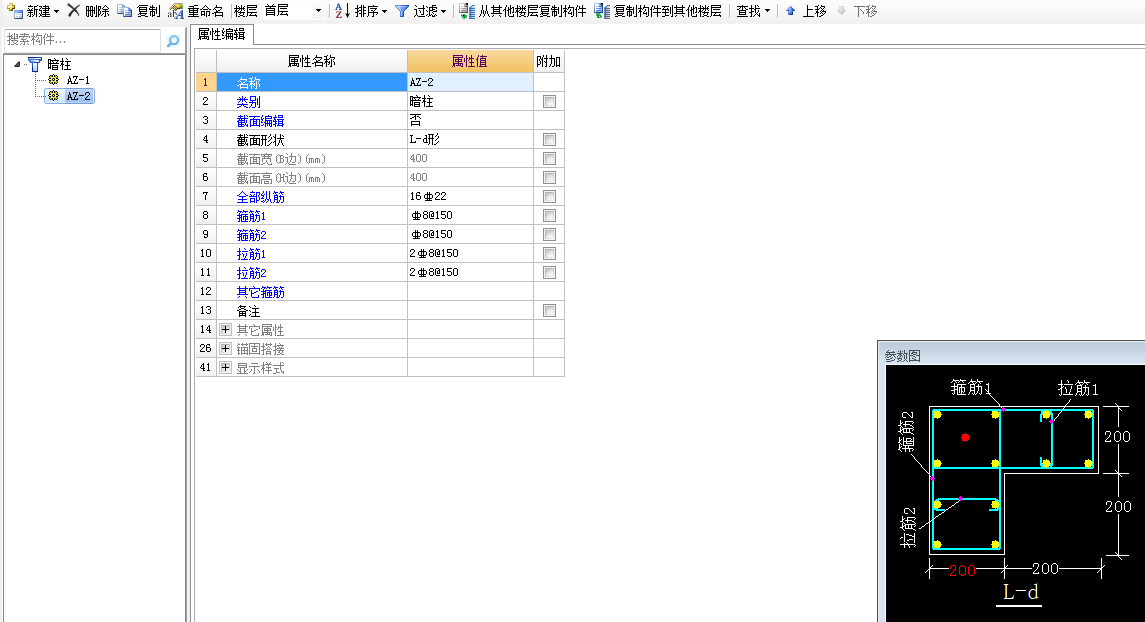Open the 查找 dropdown arrow
Viewport: 1145px width, 622px height.
click(767, 12)
